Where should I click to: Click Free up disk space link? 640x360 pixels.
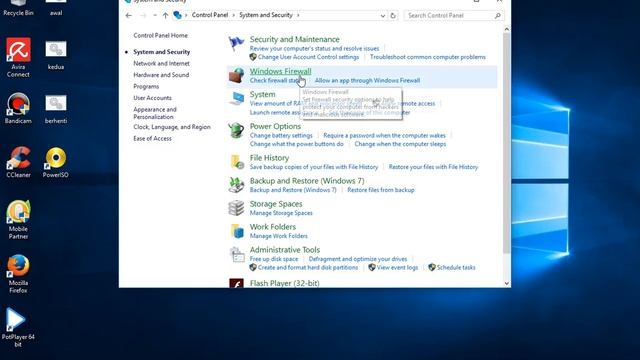point(274,259)
